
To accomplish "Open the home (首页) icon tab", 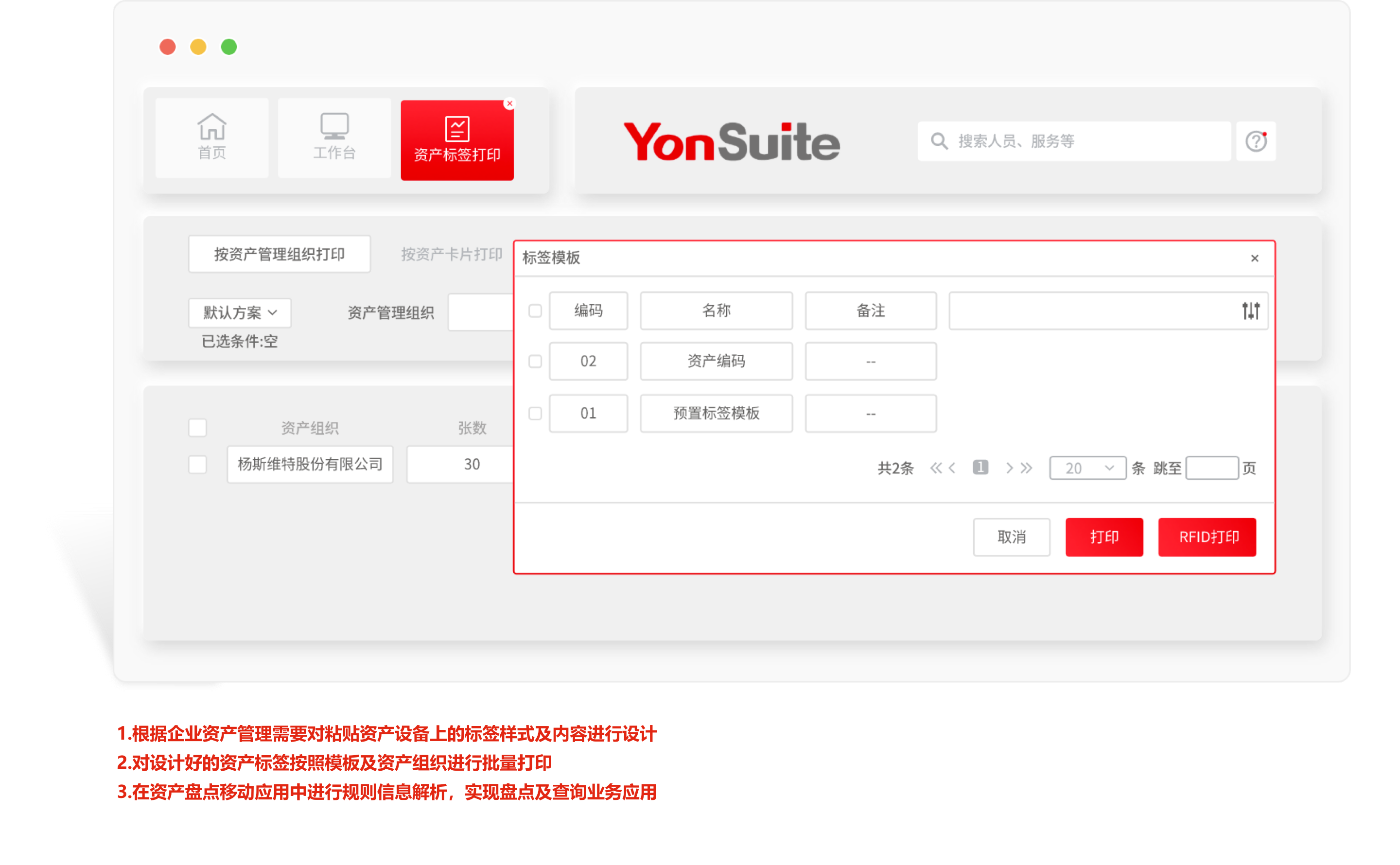I will point(211,127).
